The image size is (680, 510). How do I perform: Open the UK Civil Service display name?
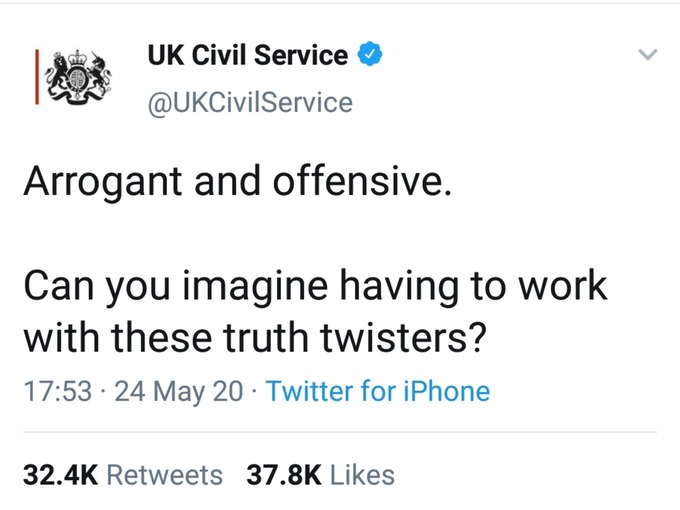tap(248, 55)
